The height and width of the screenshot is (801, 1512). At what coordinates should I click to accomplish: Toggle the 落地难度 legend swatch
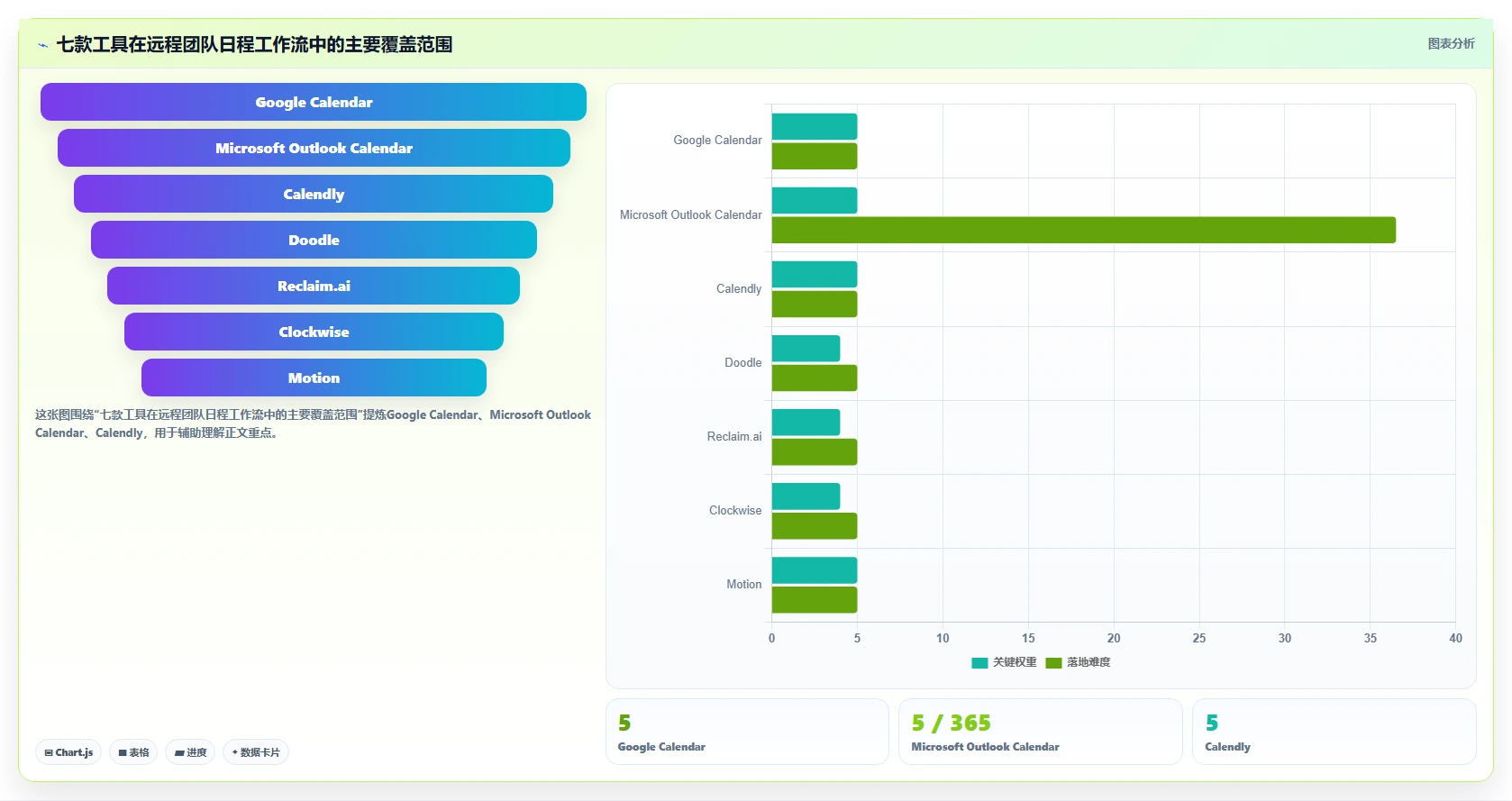point(1053,662)
